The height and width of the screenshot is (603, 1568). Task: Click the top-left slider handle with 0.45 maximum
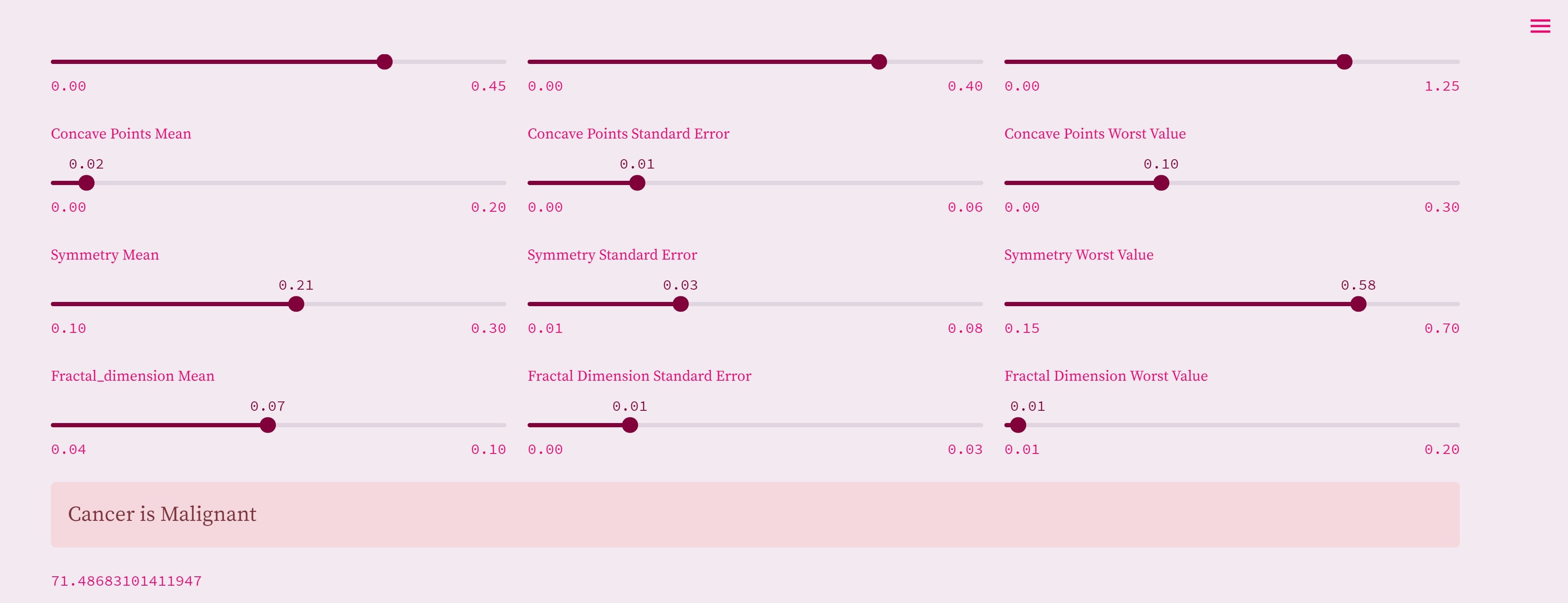point(384,61)
